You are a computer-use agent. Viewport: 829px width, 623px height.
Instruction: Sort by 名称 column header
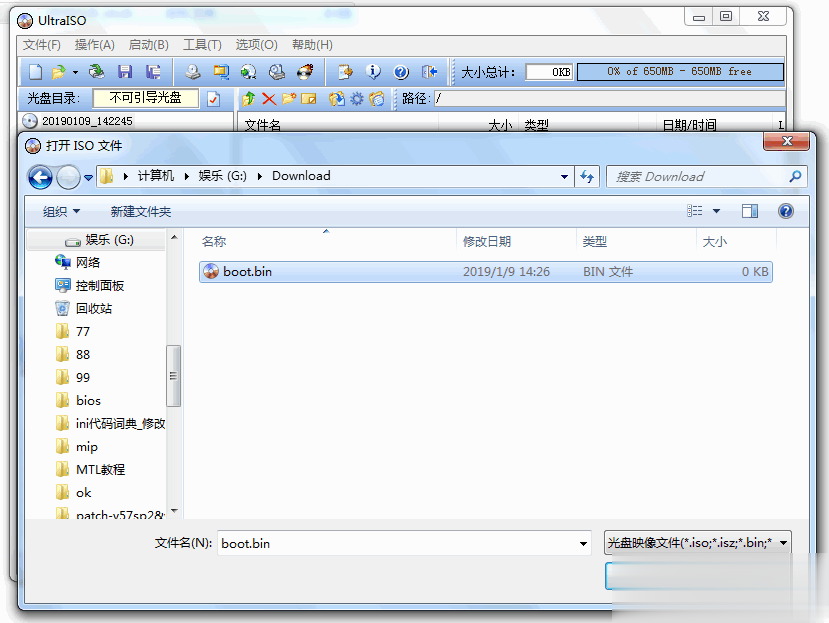coord(327,242)
